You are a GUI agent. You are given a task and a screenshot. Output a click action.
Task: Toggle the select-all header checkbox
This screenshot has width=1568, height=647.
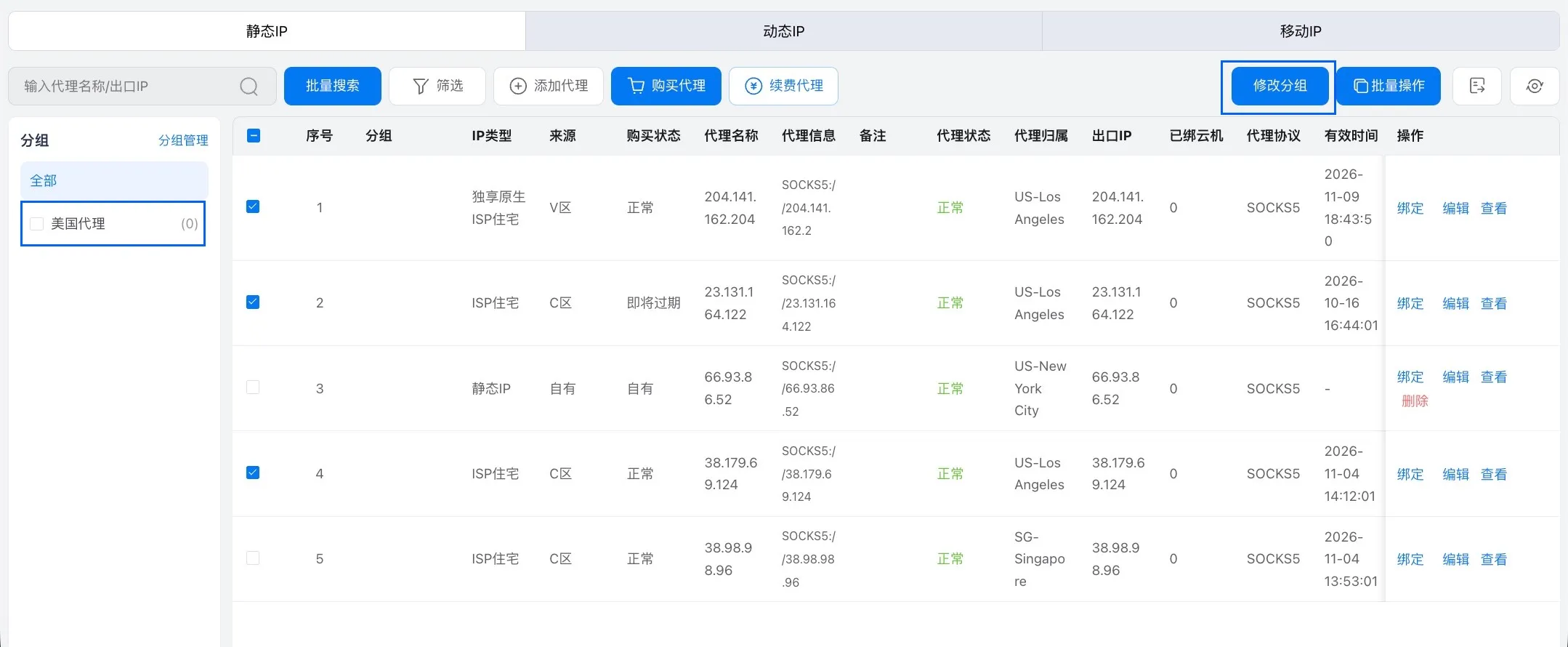coord(254,135)
